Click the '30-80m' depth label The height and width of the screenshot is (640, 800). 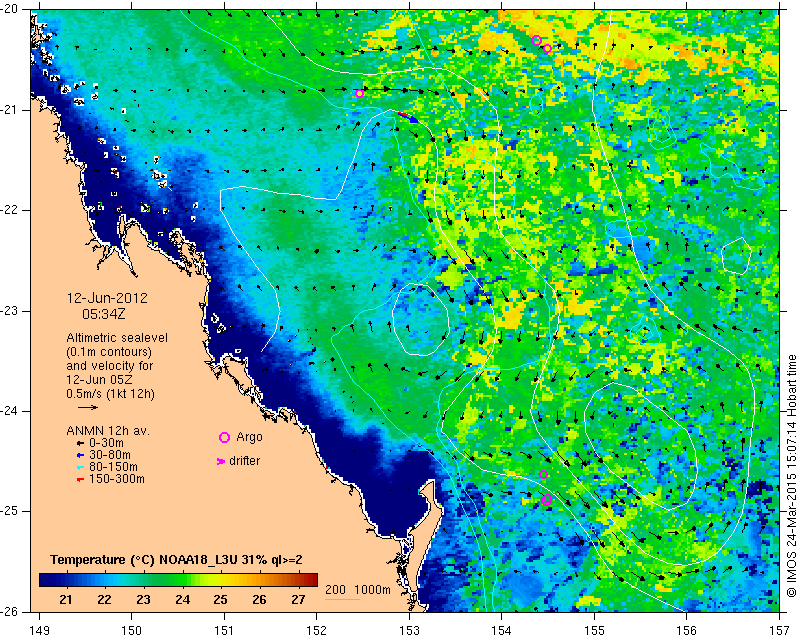click(110, 455)
